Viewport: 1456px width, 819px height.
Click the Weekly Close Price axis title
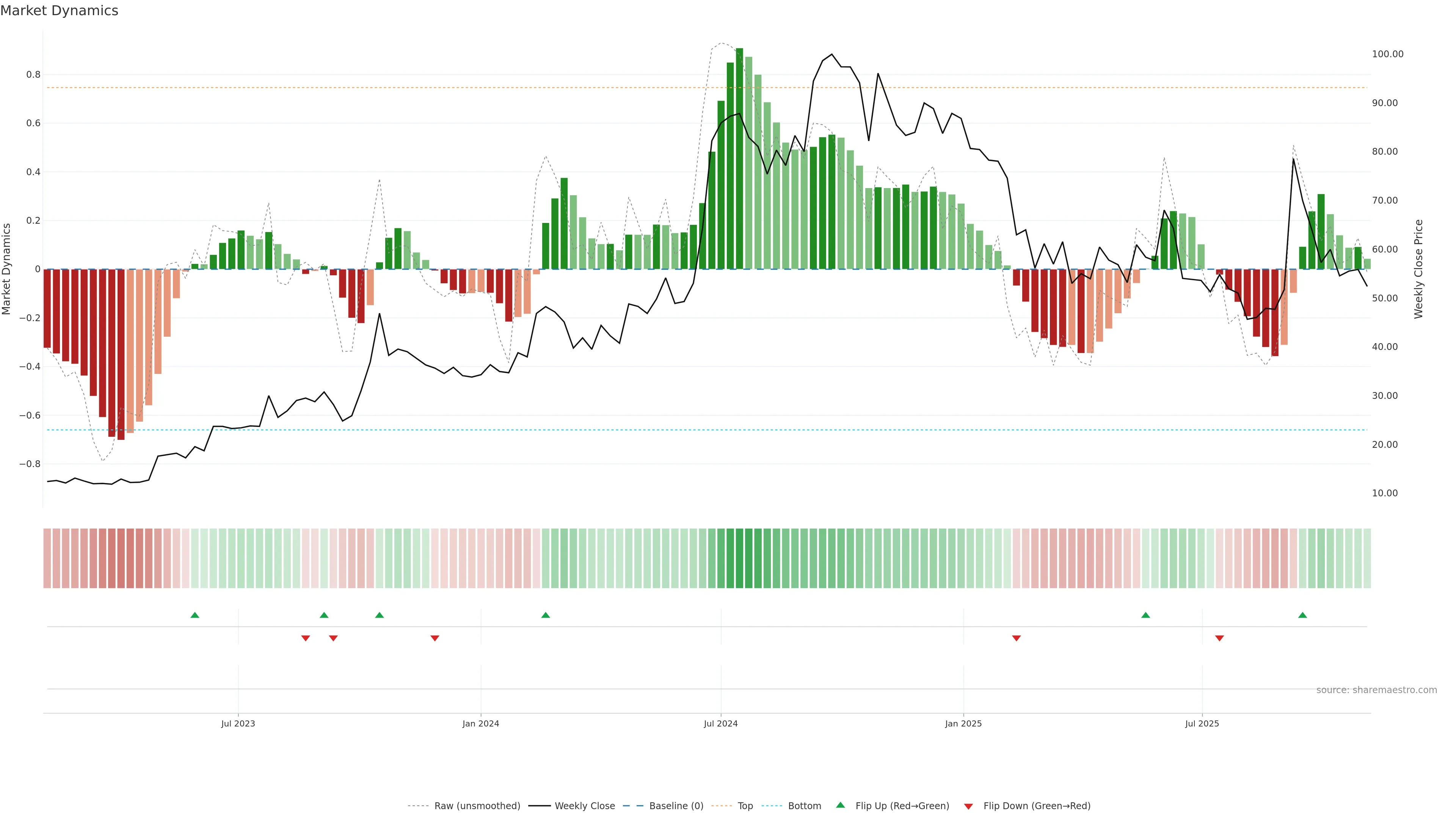tap(1418, 269)
